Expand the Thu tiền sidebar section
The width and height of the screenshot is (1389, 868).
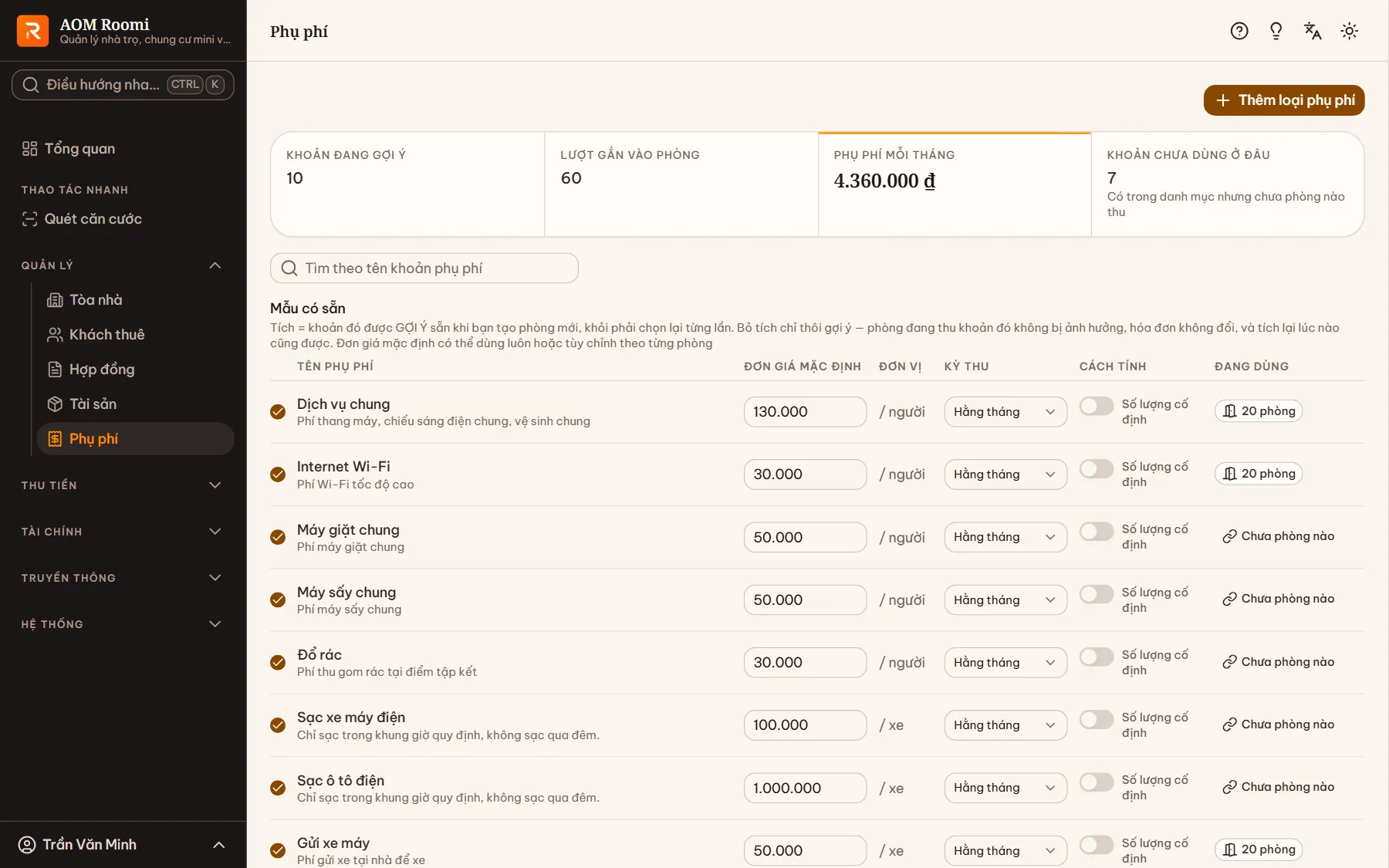123,485
